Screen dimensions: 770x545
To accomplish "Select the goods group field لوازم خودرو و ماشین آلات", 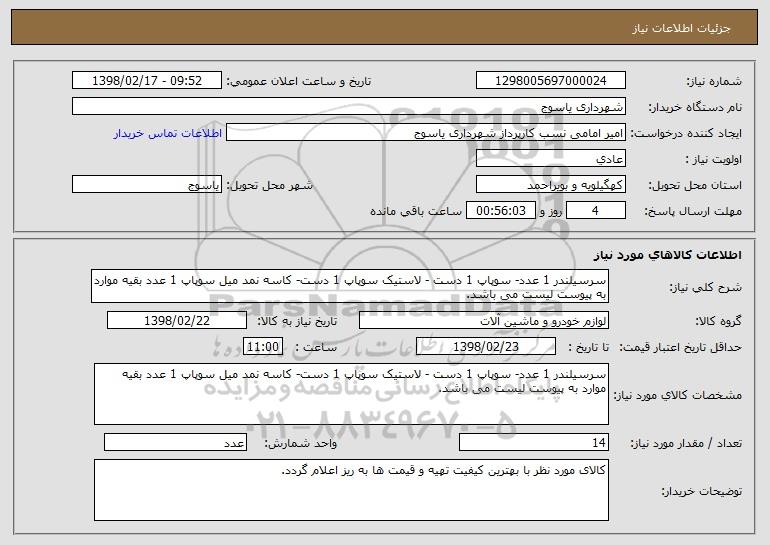I will click(484, 321).
